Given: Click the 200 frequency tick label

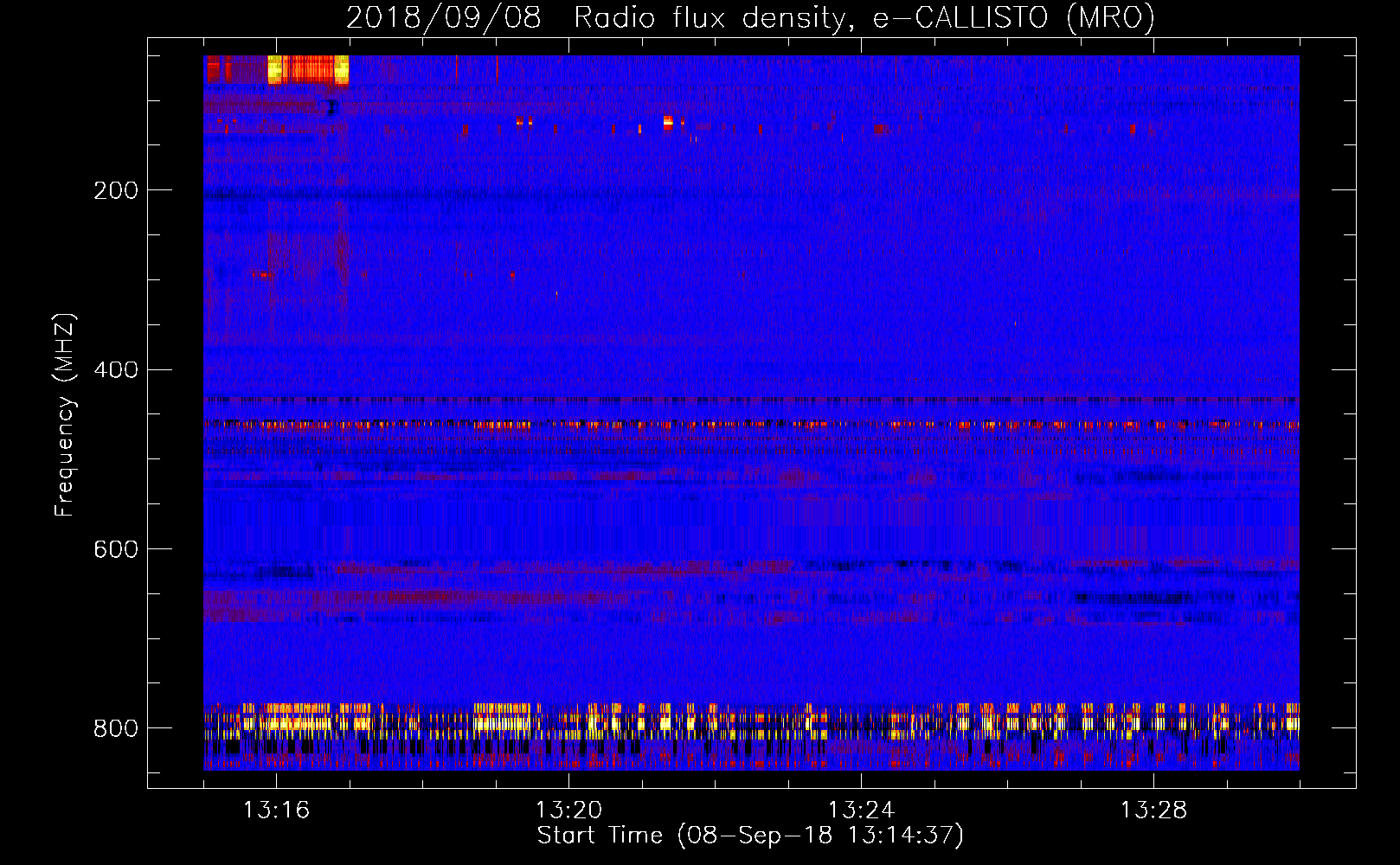Looking at the screenshot, I should [x=116, y=190].
